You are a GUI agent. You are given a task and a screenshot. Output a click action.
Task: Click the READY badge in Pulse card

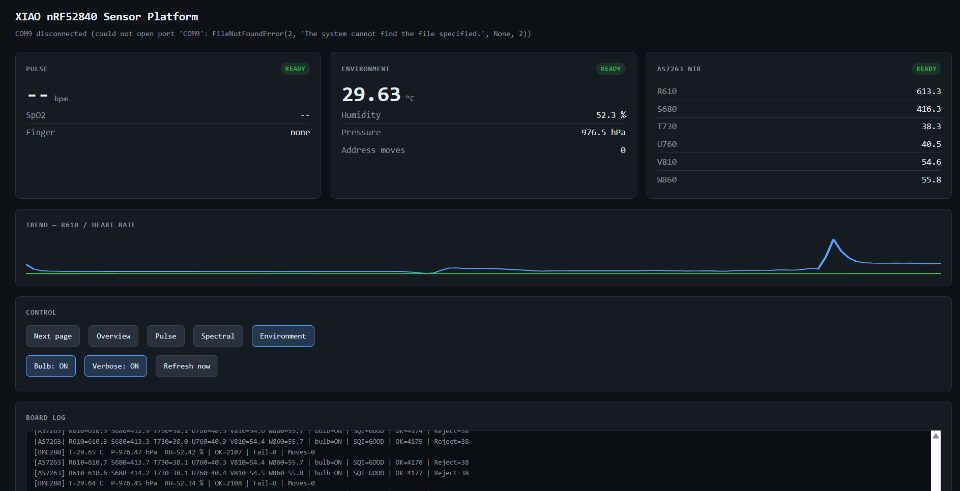pyautogui.click(x=295, y=69)
